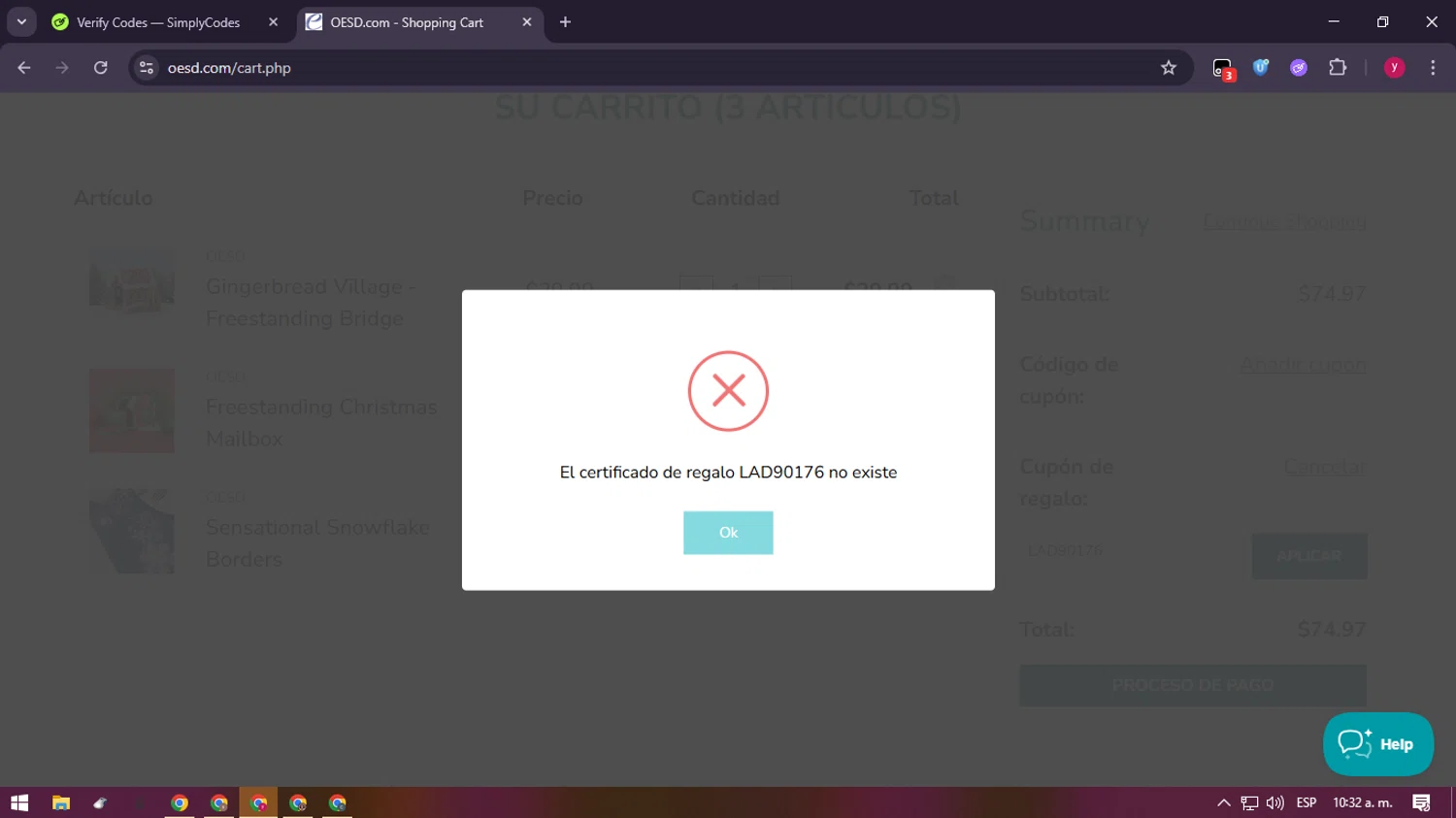Go forward to the next page

(62, 68)
